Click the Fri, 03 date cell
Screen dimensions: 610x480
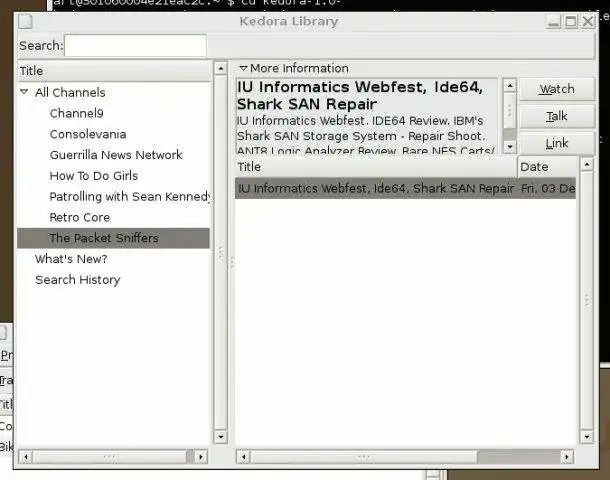548,188
